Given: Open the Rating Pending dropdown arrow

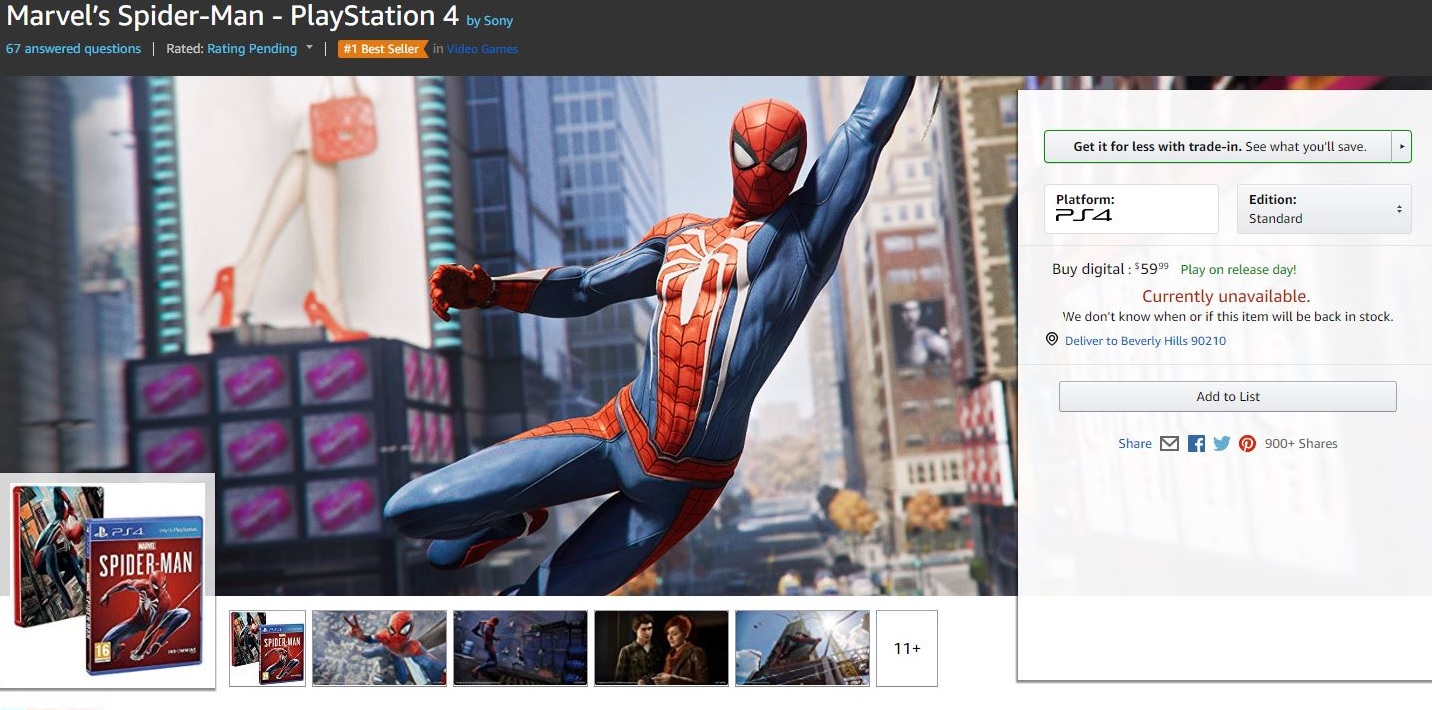Looking at the screenshot, I should click(x=309, y=48).
